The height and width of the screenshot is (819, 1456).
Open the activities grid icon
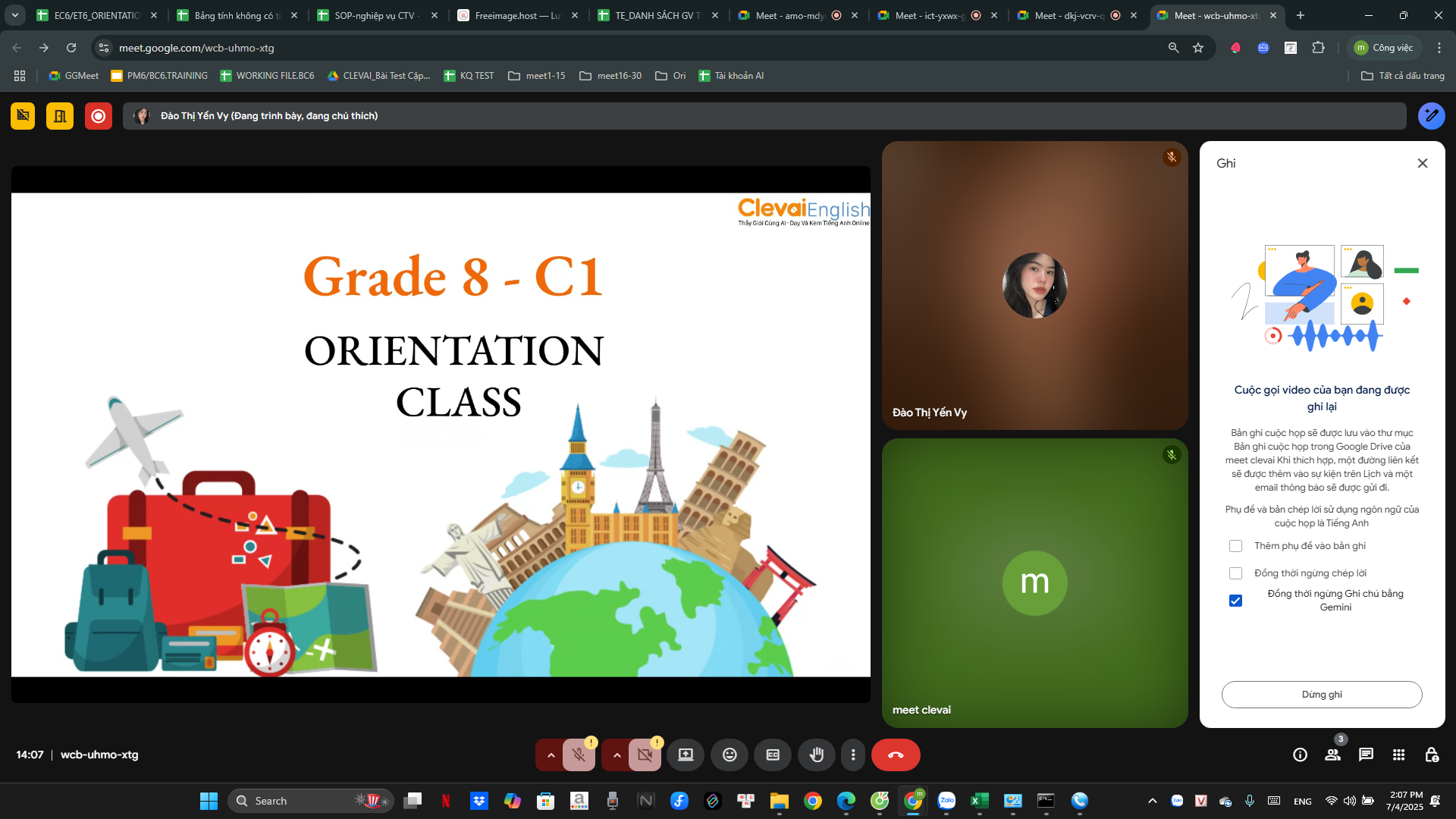pyautogui.click(x=1399, y=755)
